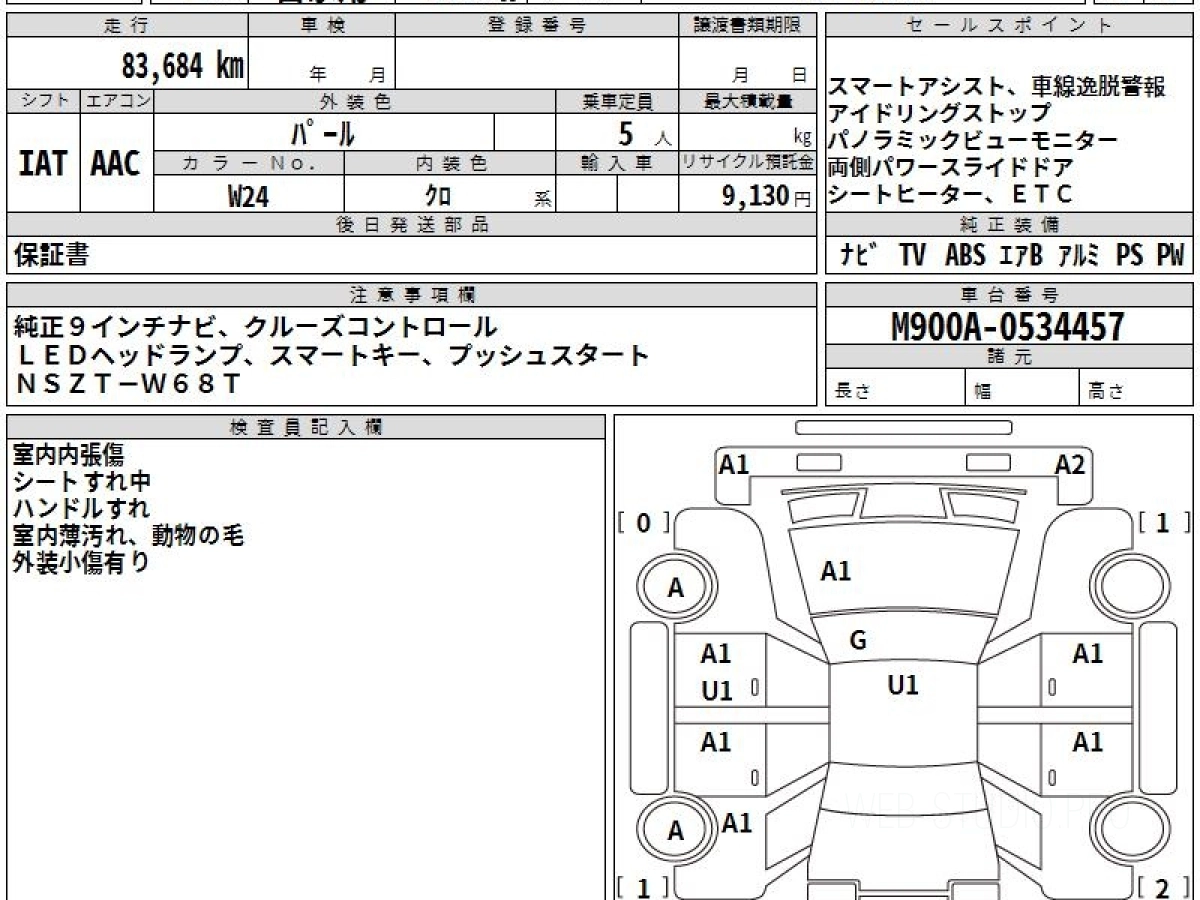Click the [ 0 ] tyre indicator

click(643, 523)
